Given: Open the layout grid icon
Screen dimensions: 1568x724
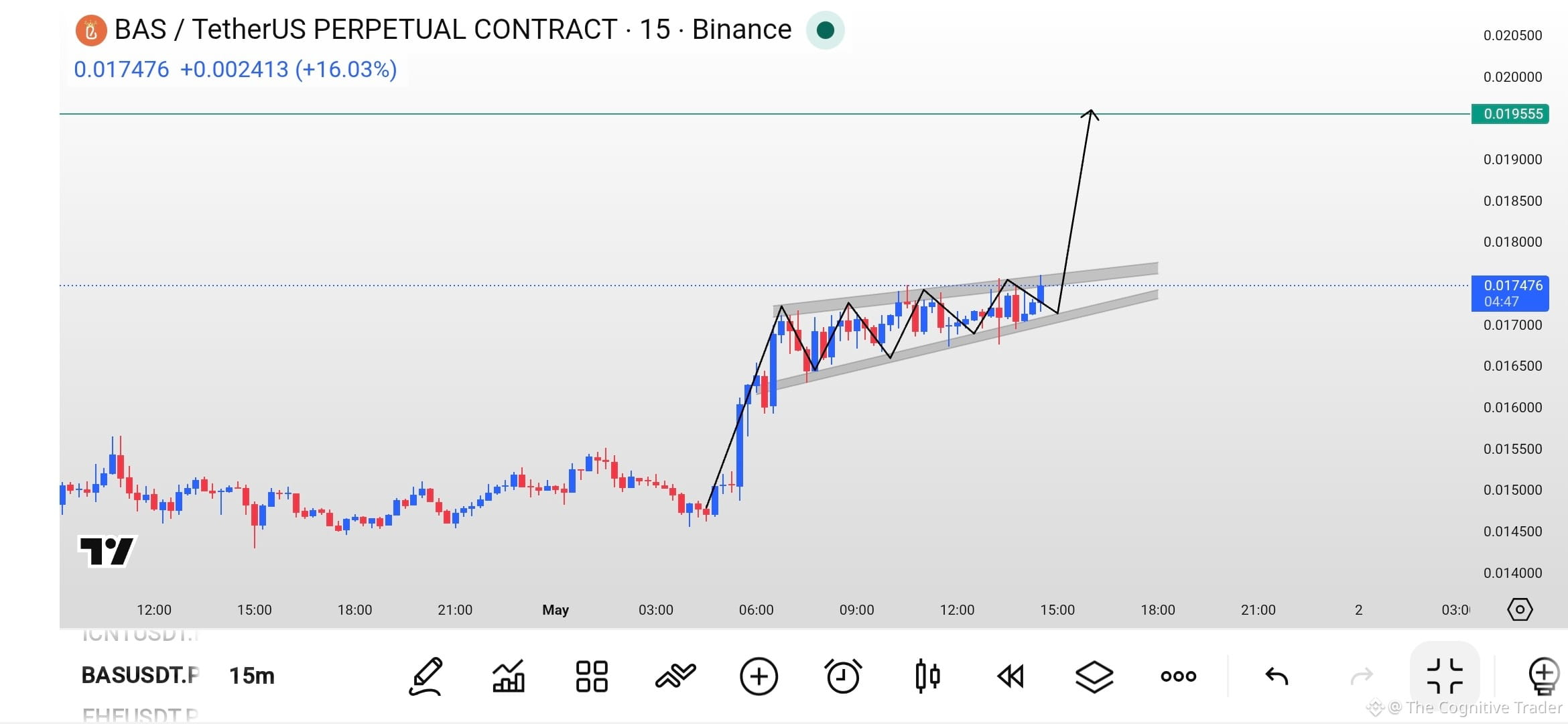Looking at the screenshot, I should pos(592,676).
